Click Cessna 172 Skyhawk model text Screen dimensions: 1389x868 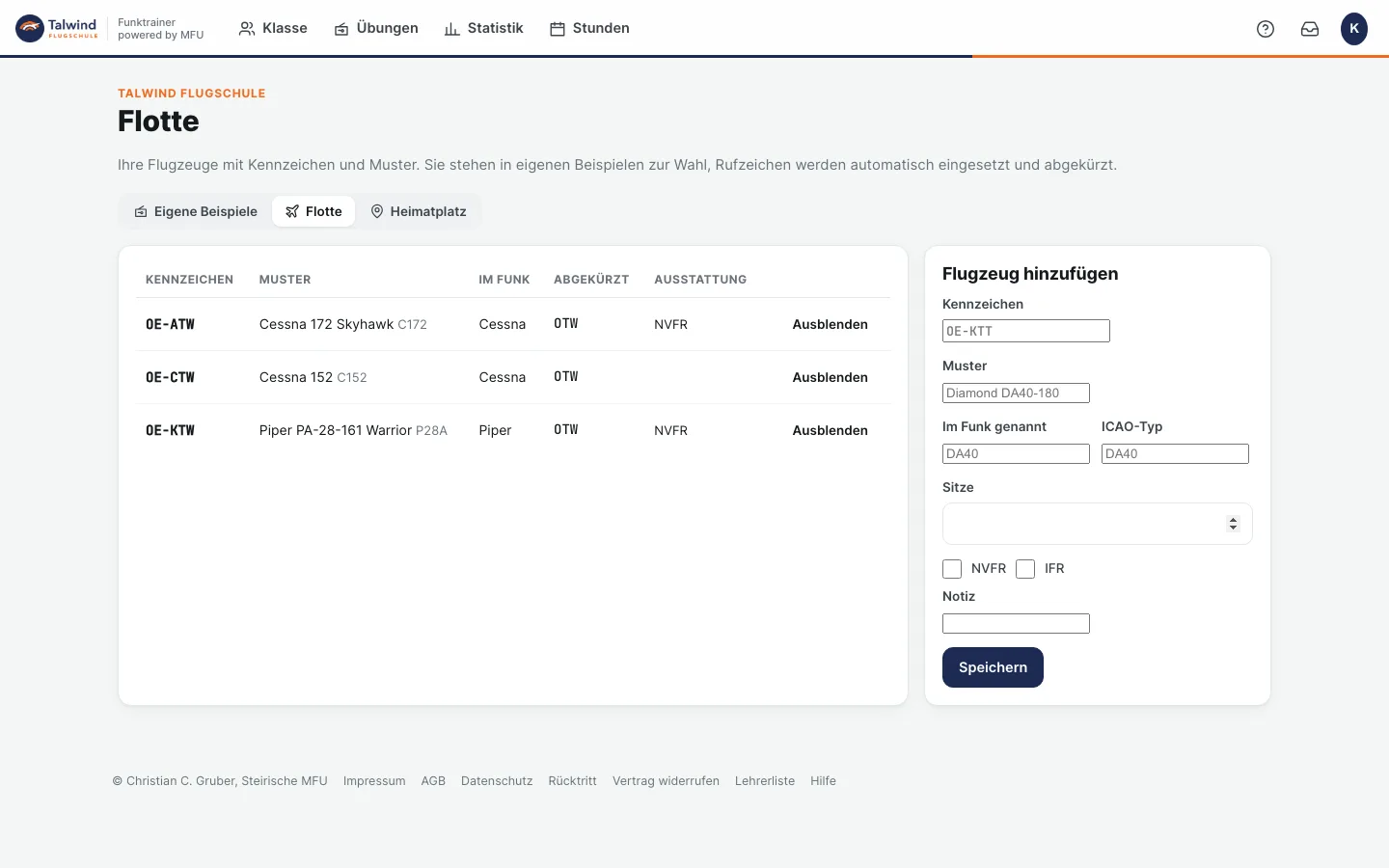[x=326, y=324]
